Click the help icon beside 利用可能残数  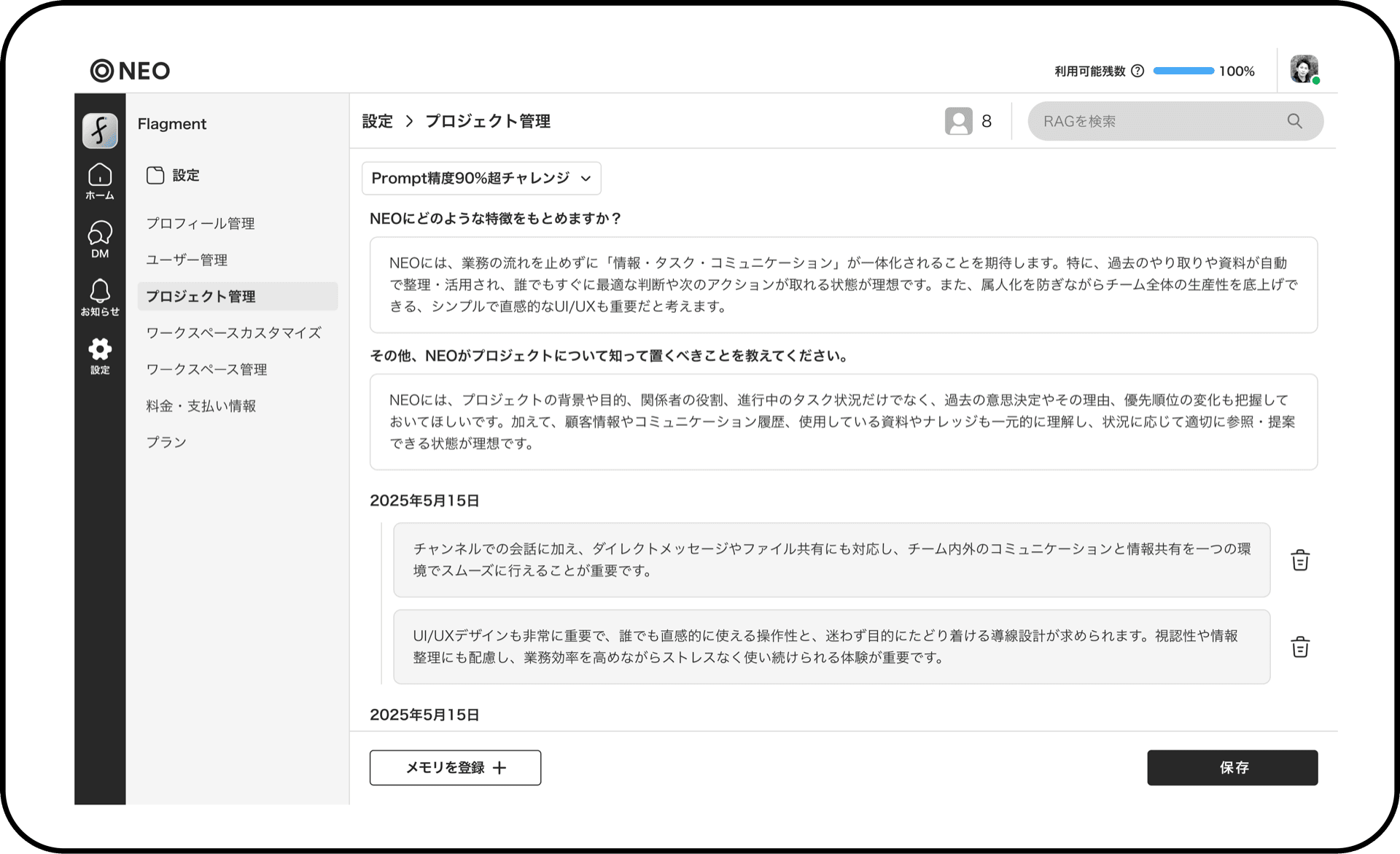1137,71
